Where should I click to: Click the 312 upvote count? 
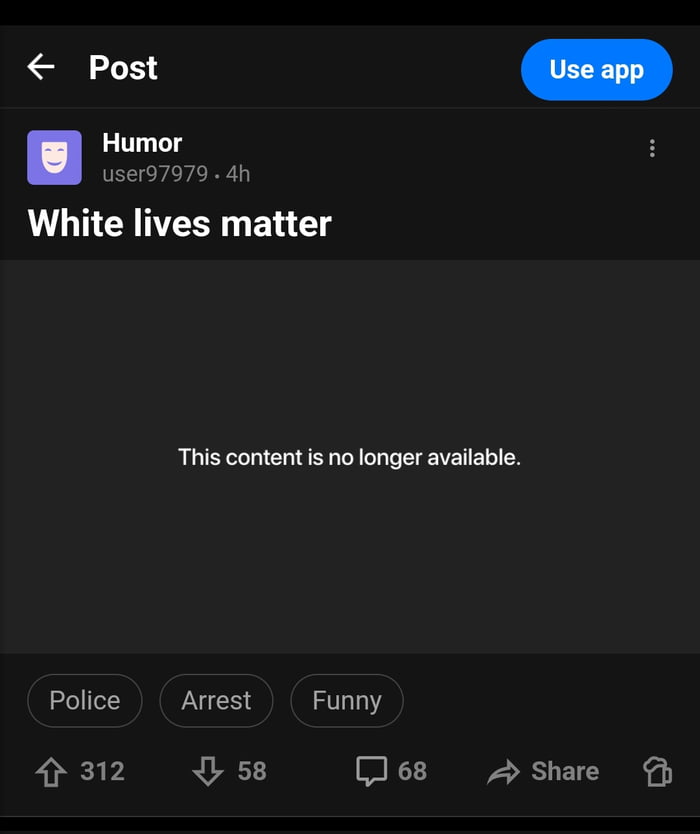point(103,771)
